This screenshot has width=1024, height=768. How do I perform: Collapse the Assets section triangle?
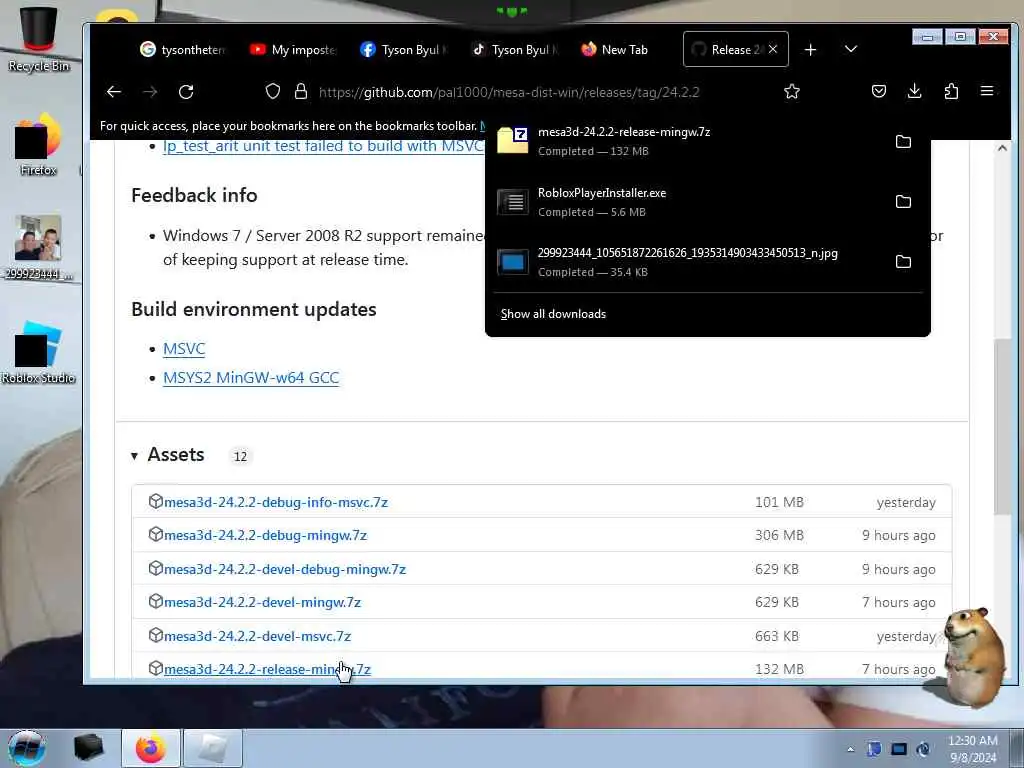coord(134,455)
